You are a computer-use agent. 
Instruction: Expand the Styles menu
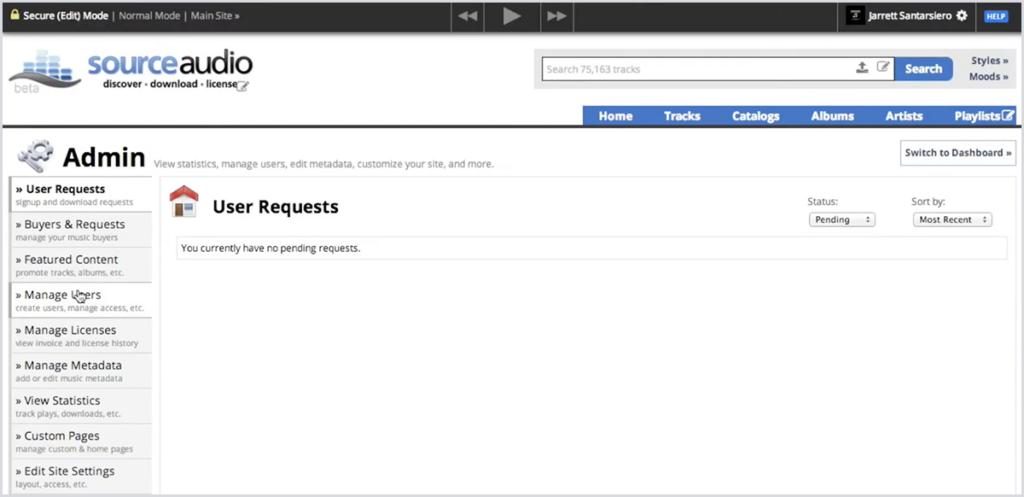click(x=989, y=61)
